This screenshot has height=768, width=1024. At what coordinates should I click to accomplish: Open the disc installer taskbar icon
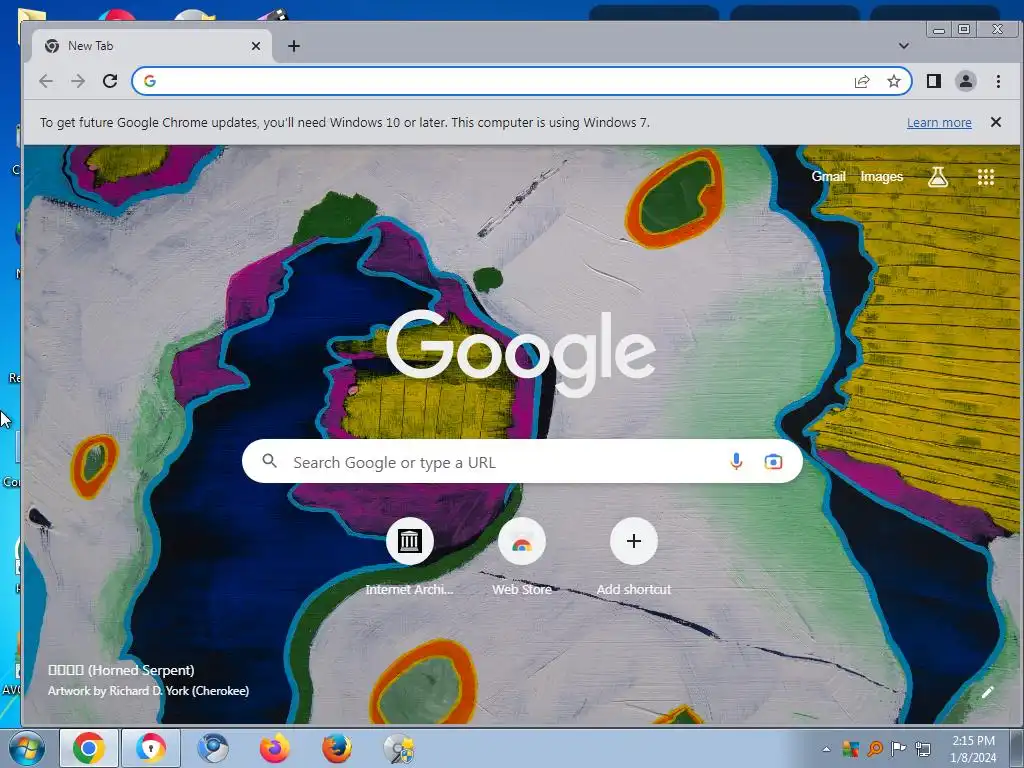coord(399,748)
